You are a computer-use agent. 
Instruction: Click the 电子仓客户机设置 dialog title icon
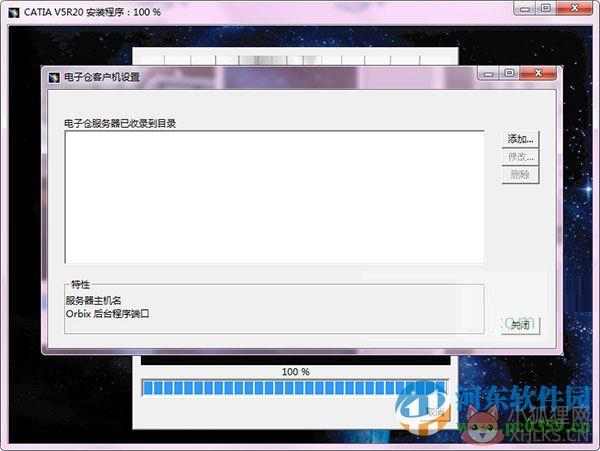pyautogui.click(x=54, y=78)
